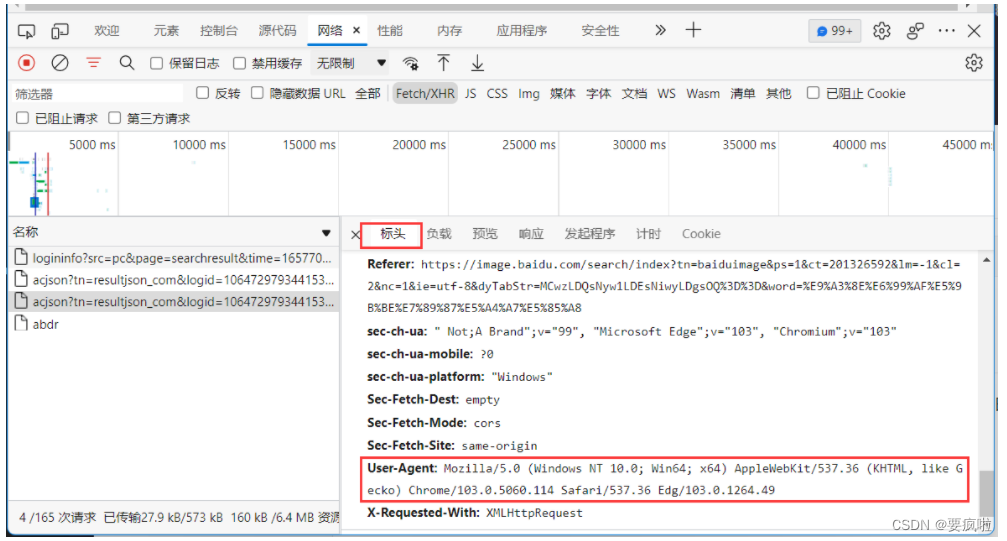This screenshot has height=541, width=1007.
Task: Open network search magnifier
Action: (127, 63)
